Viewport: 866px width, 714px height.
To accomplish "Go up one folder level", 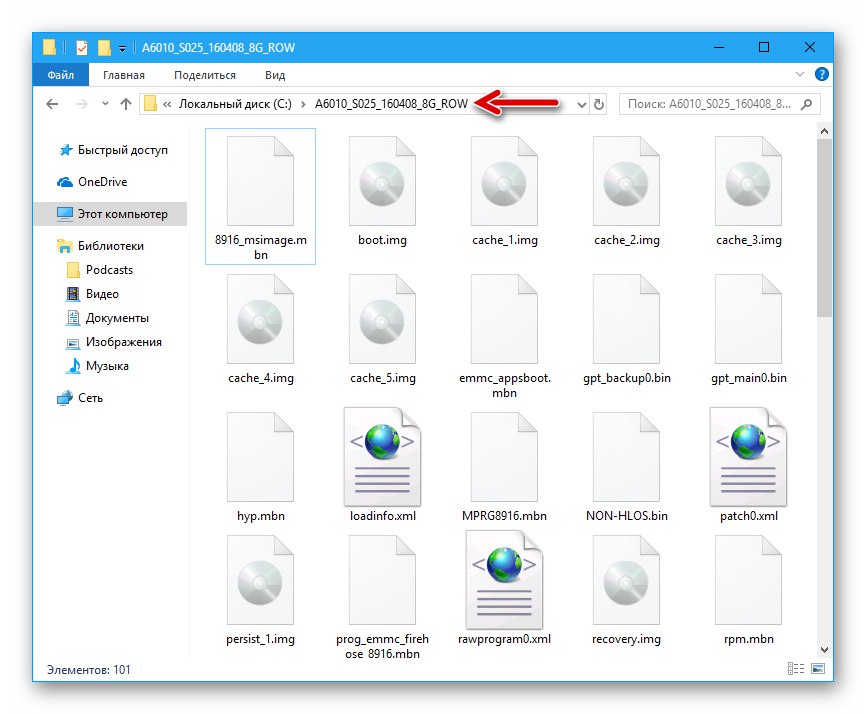I will click(x=126, y=104).
